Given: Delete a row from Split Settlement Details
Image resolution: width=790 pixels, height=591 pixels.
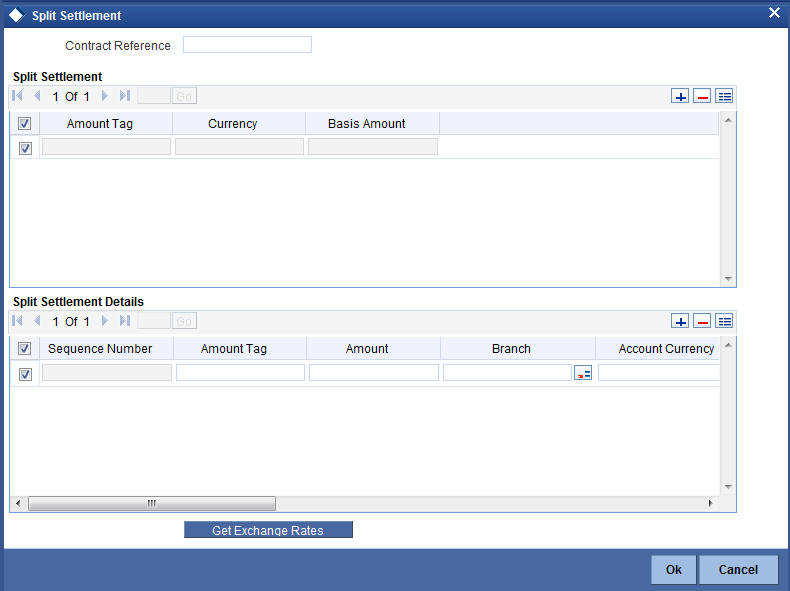Looking at the screenshot, I should pyautogui.click(x=702, y=321).
